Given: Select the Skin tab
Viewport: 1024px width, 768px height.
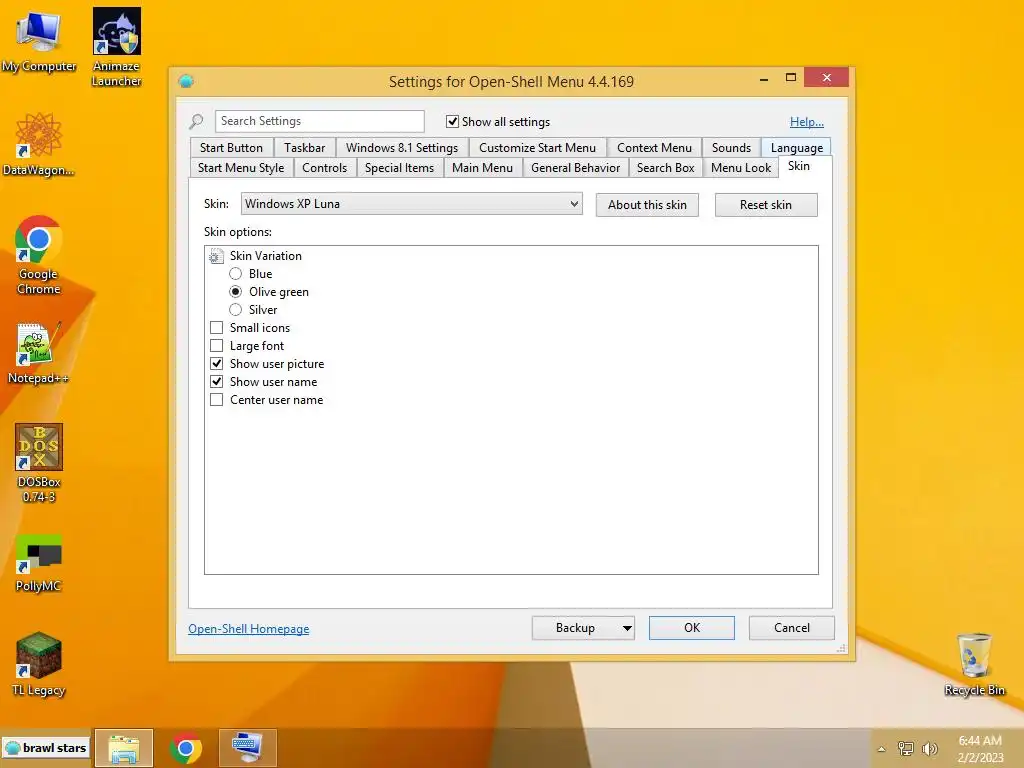Looking at the screenshot, I should coord(799,166).
